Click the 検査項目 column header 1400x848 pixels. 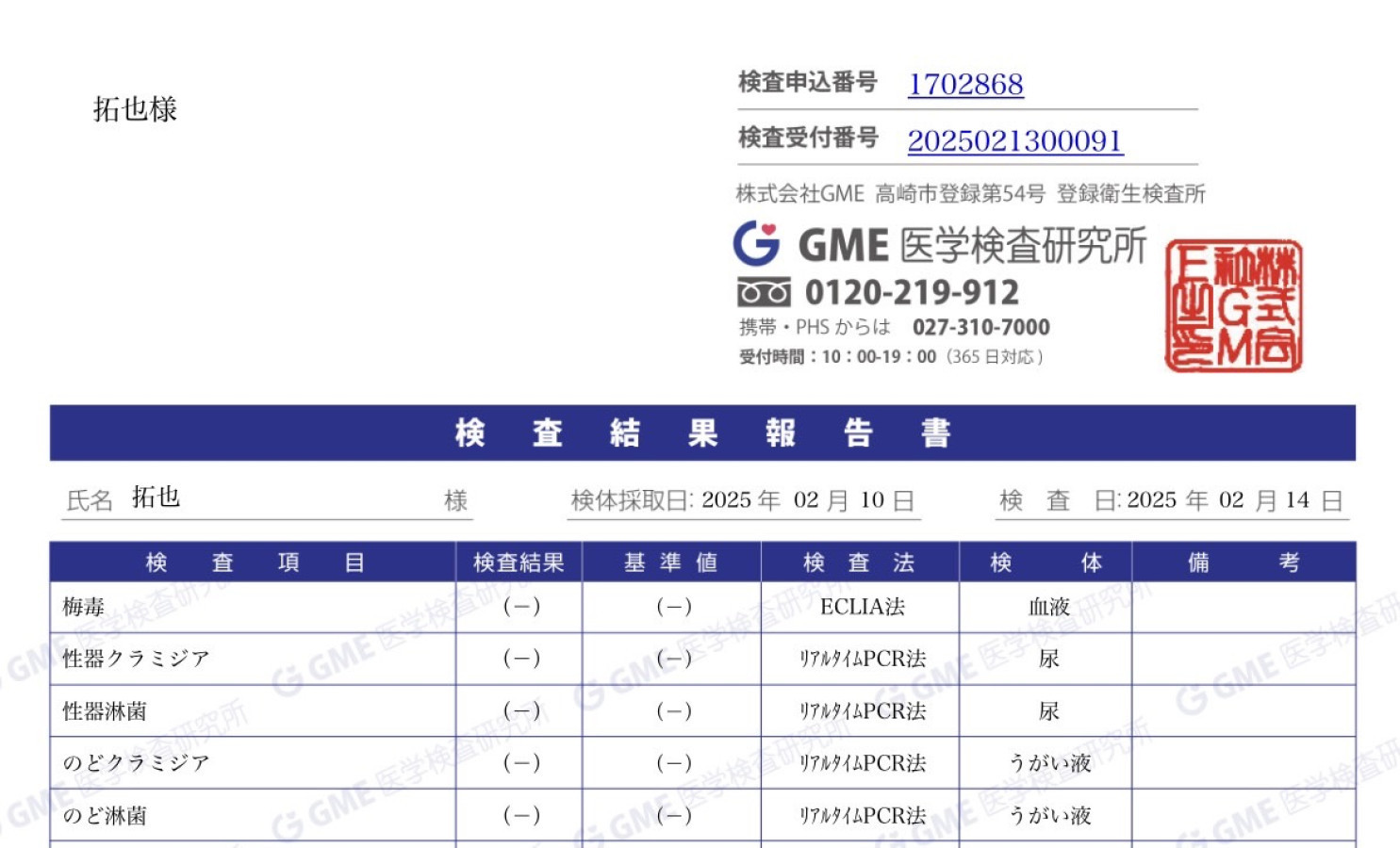coord(253,563)
